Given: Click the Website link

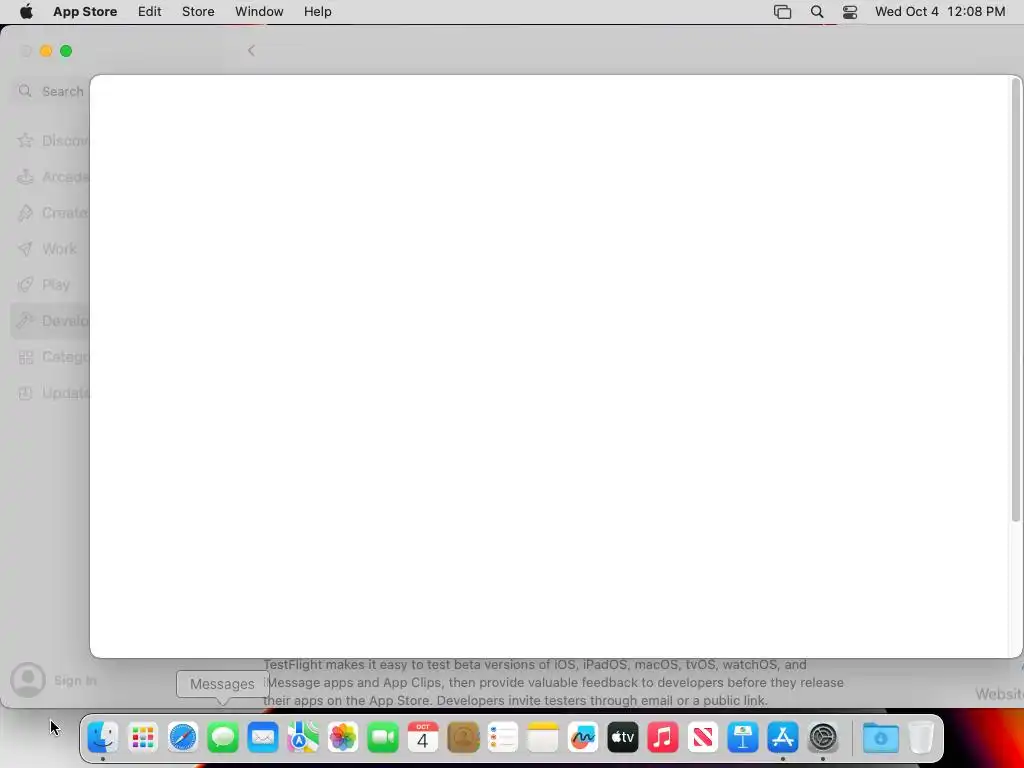Looking at the screenshot, I should coord(999,694).
